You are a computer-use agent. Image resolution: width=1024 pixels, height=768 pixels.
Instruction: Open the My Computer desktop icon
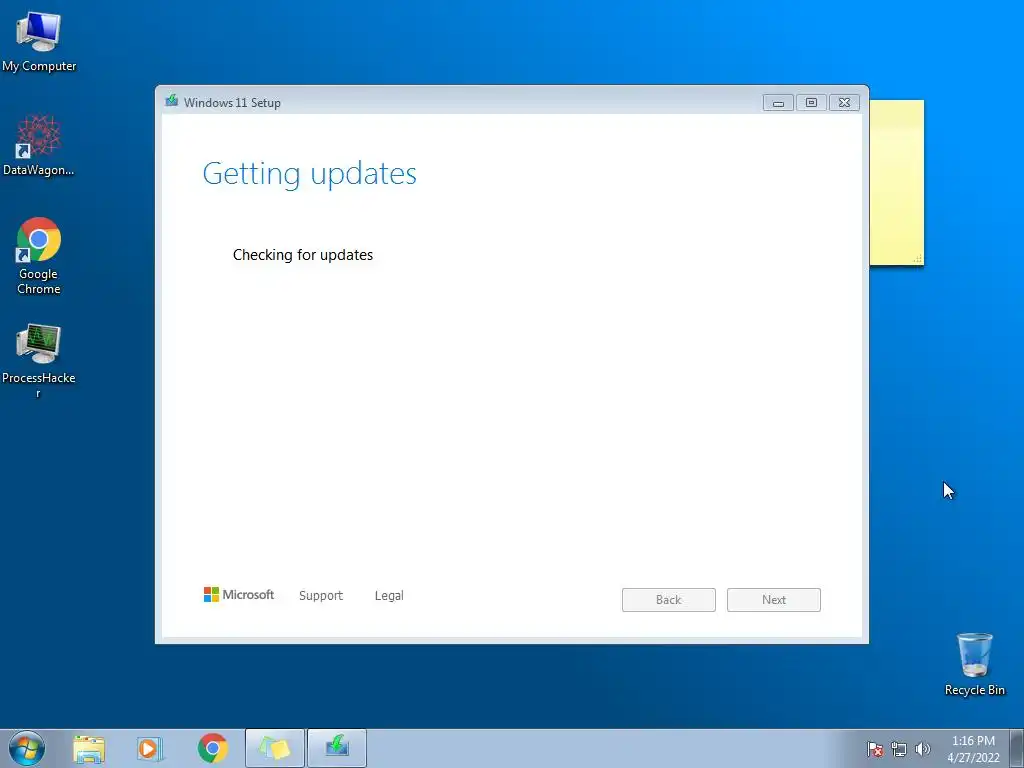(39, 42)
